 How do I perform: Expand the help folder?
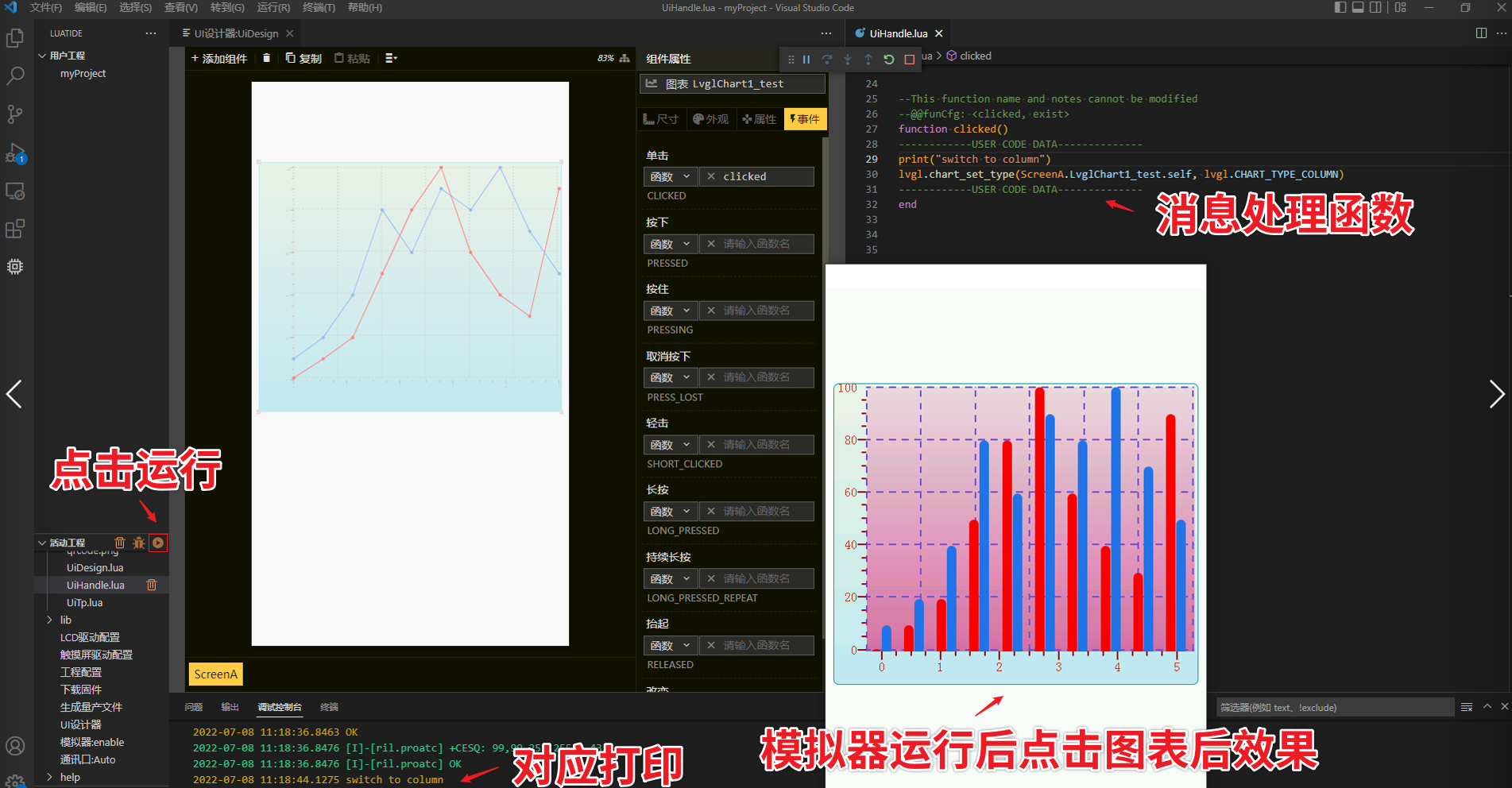49,777
